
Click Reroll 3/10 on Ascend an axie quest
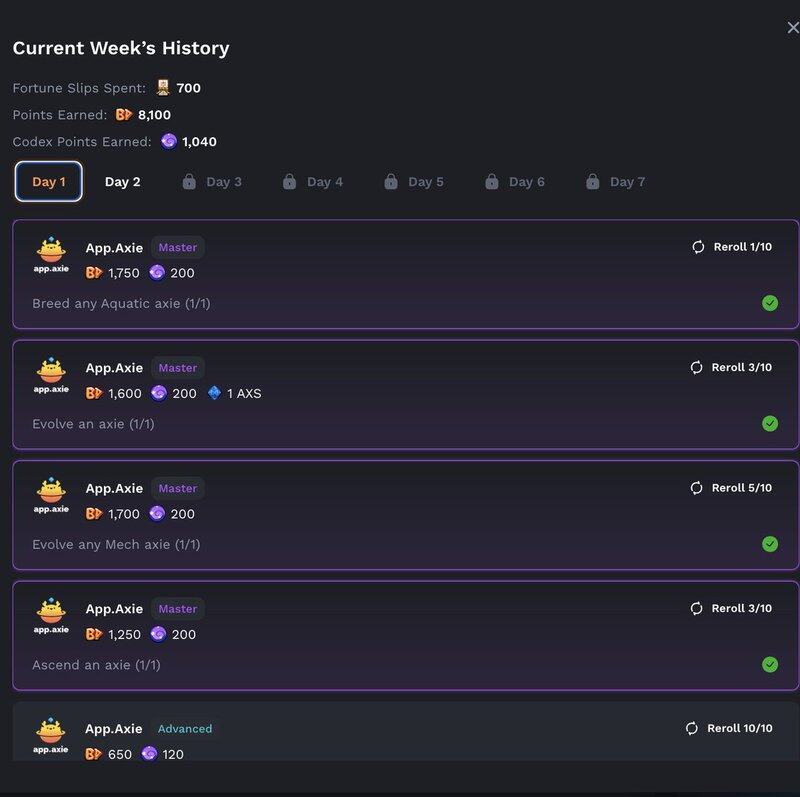731,608
